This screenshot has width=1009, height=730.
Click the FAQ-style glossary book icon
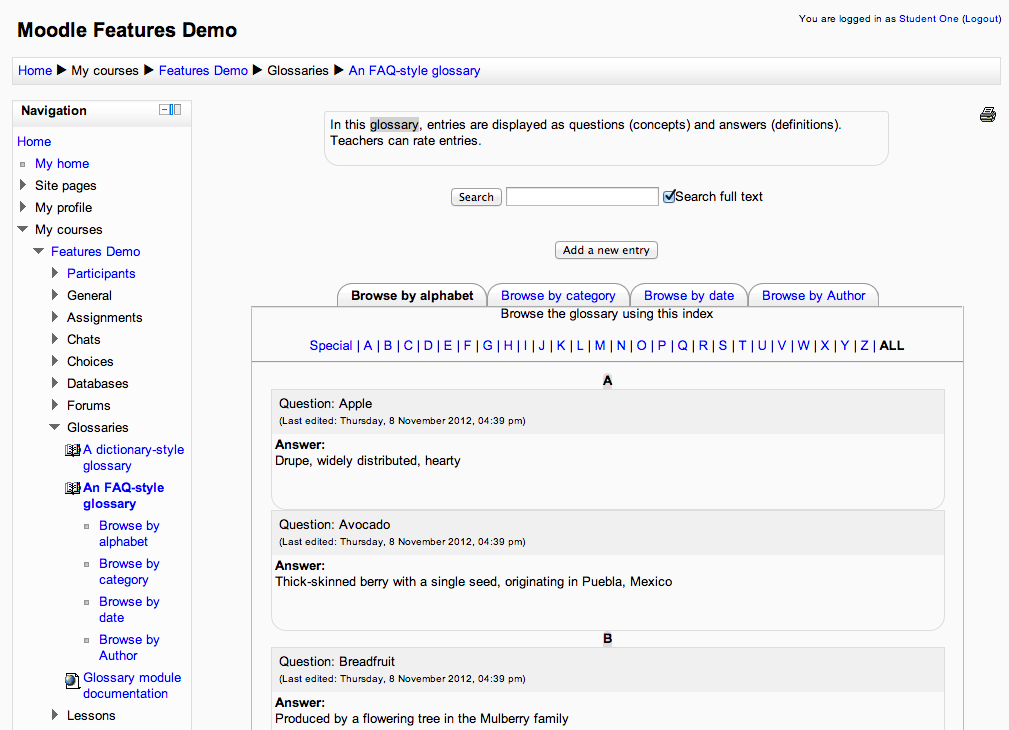[73, 488]
